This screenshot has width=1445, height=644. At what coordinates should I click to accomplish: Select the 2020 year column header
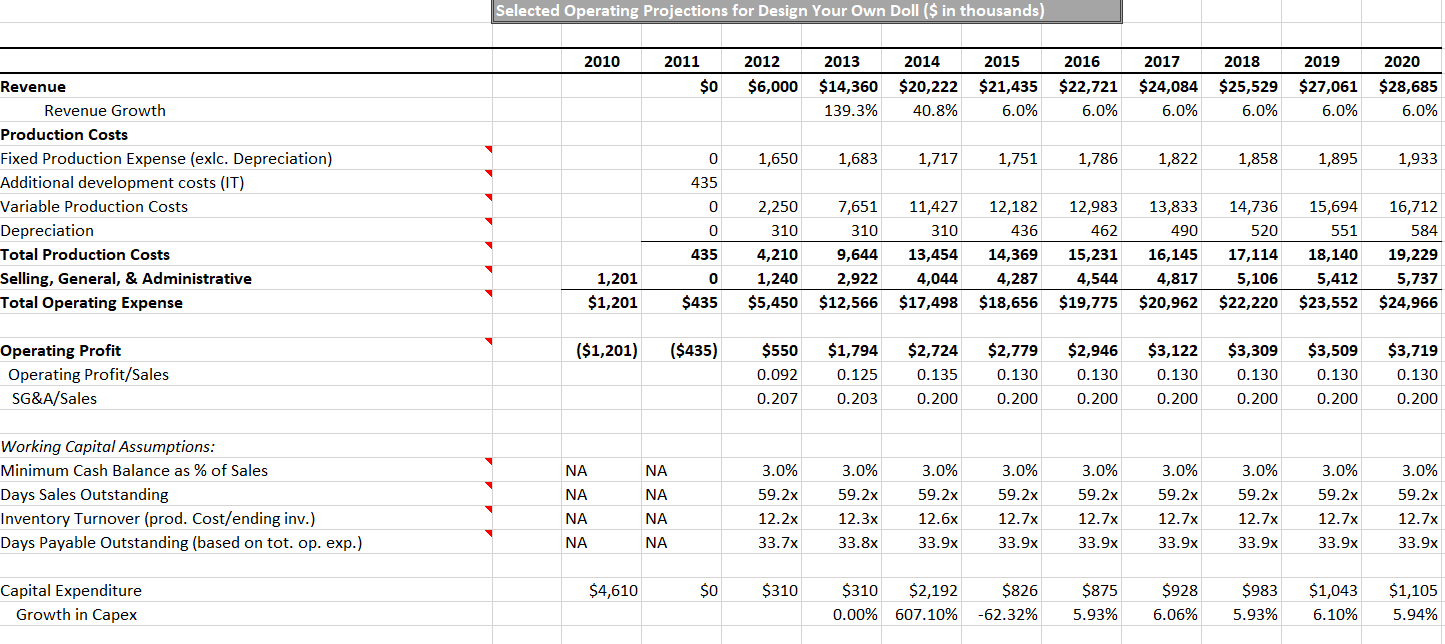(x=1402, y=61)
